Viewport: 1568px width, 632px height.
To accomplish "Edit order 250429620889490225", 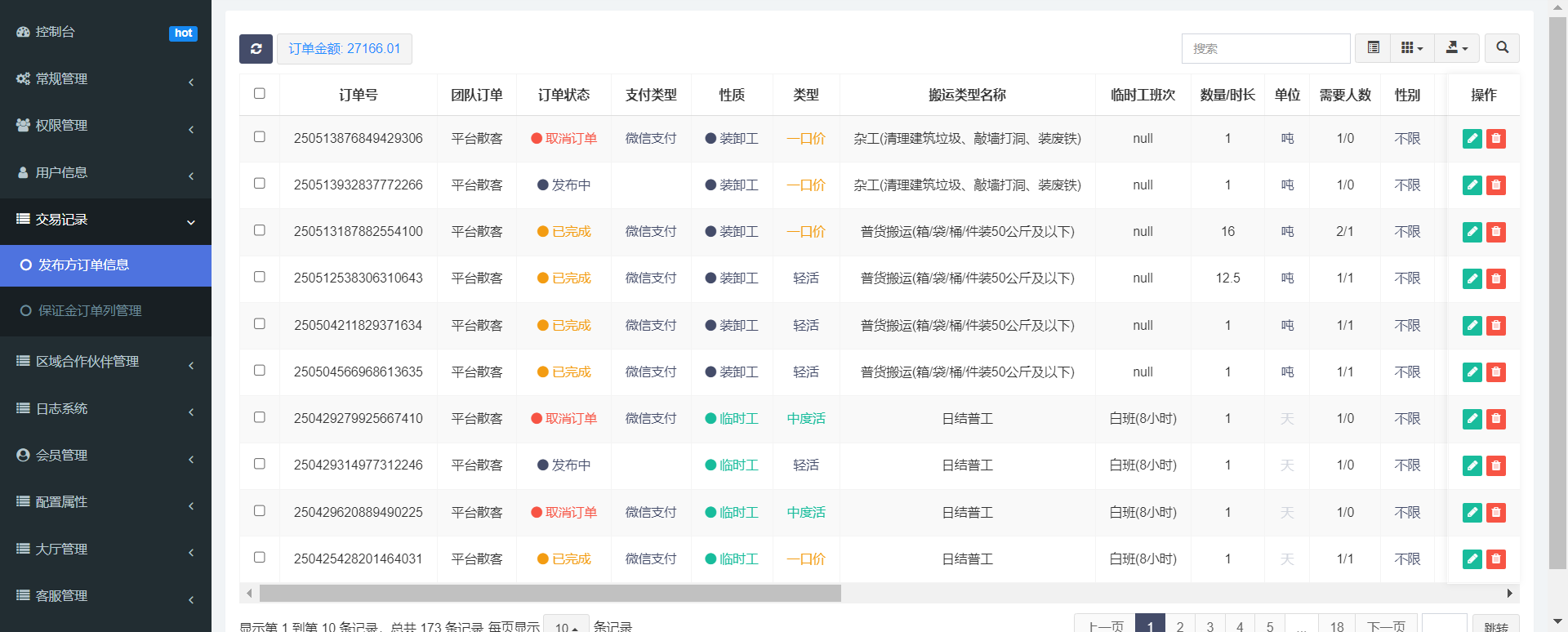I will coord(1472,513).
